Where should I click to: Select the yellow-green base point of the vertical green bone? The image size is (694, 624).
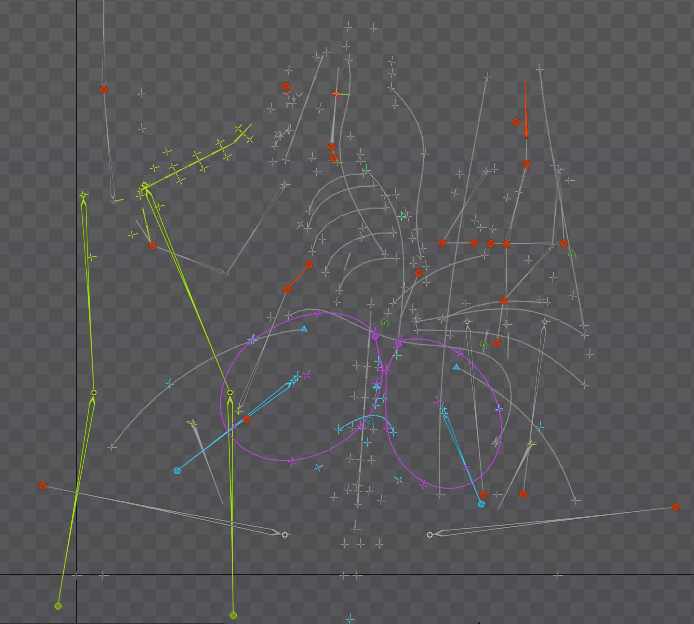tap(233, 615)
